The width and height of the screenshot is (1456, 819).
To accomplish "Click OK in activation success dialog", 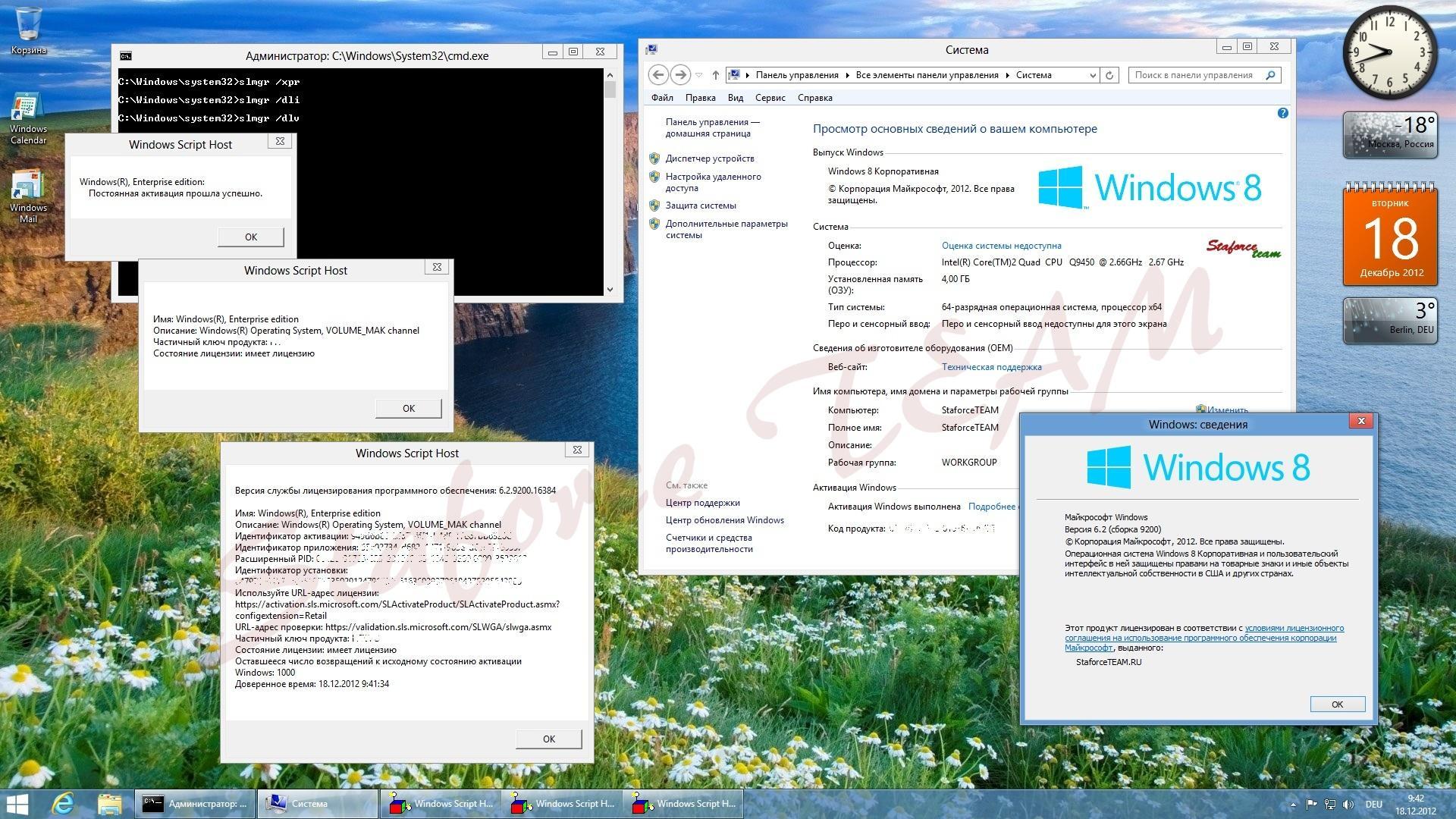I will point(251,237).
